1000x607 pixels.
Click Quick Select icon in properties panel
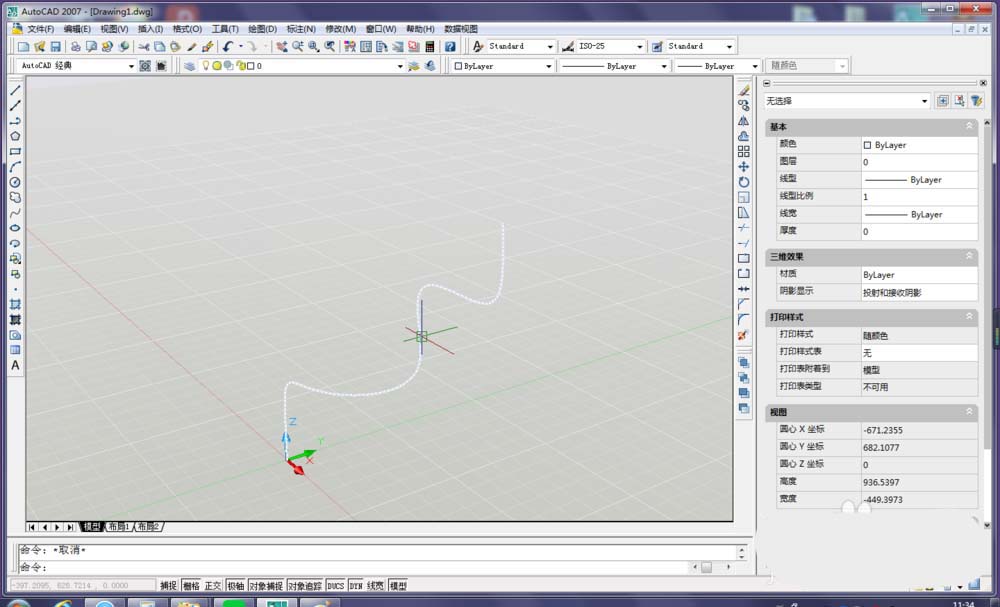(x=976, y=101)
